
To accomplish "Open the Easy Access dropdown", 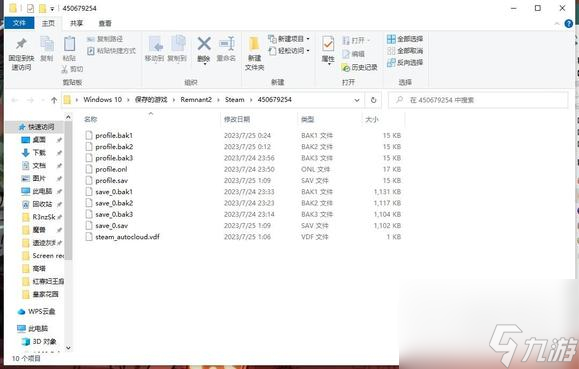I will click(289, 51).
